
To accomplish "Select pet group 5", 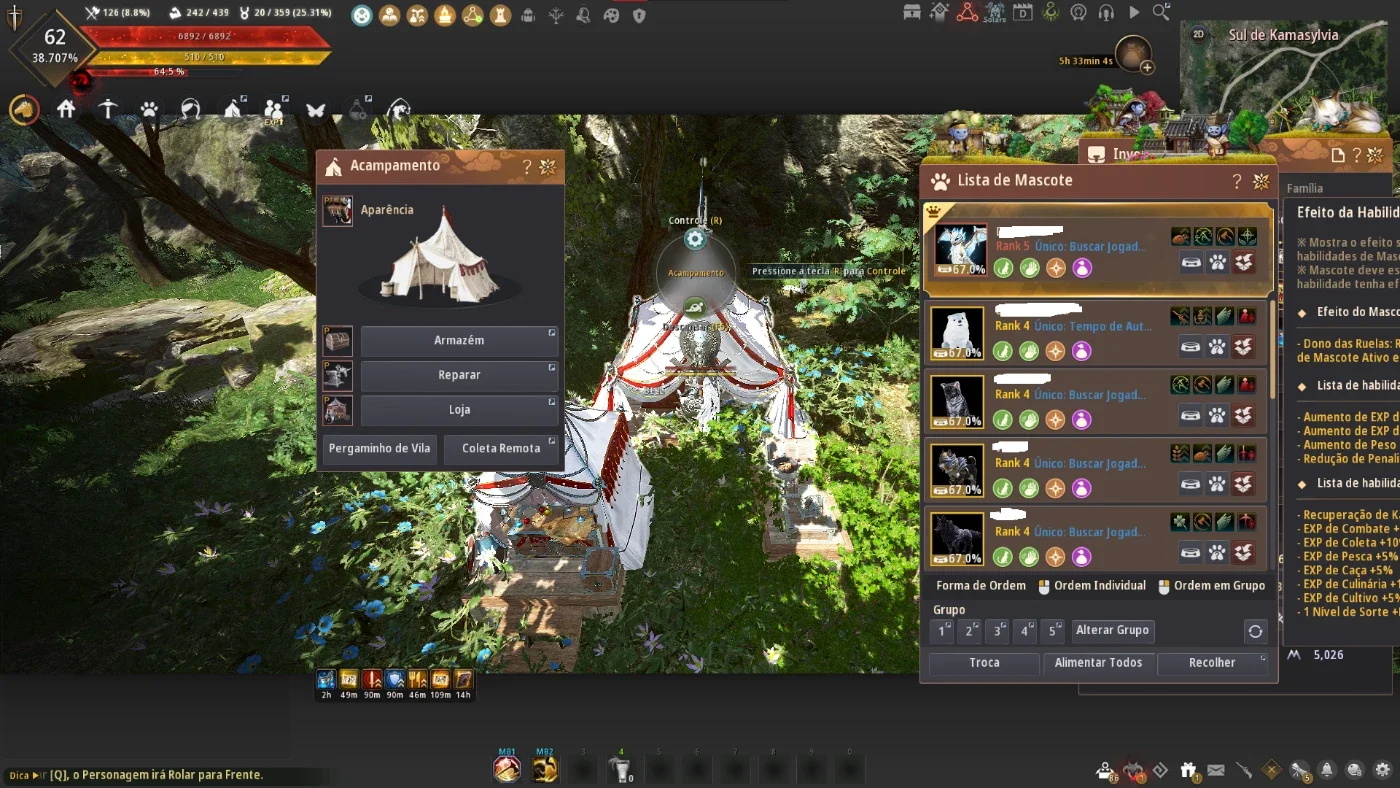I will point(1052,631).
